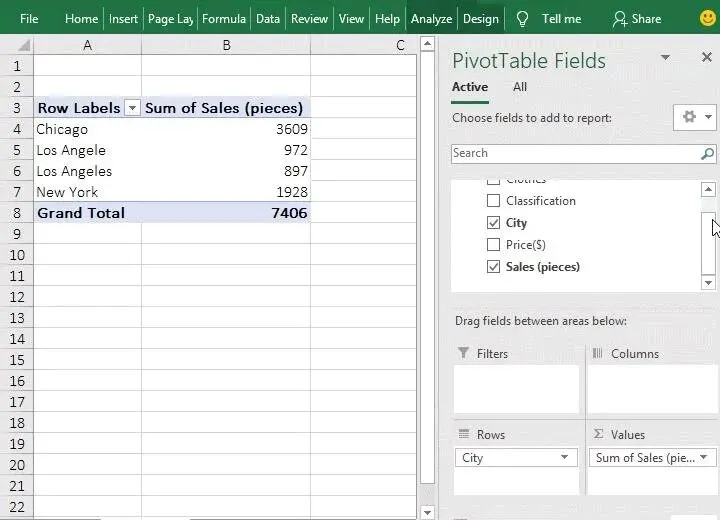
Task: Switch to the Design ribbon tab
Action: tap(481, 19)
